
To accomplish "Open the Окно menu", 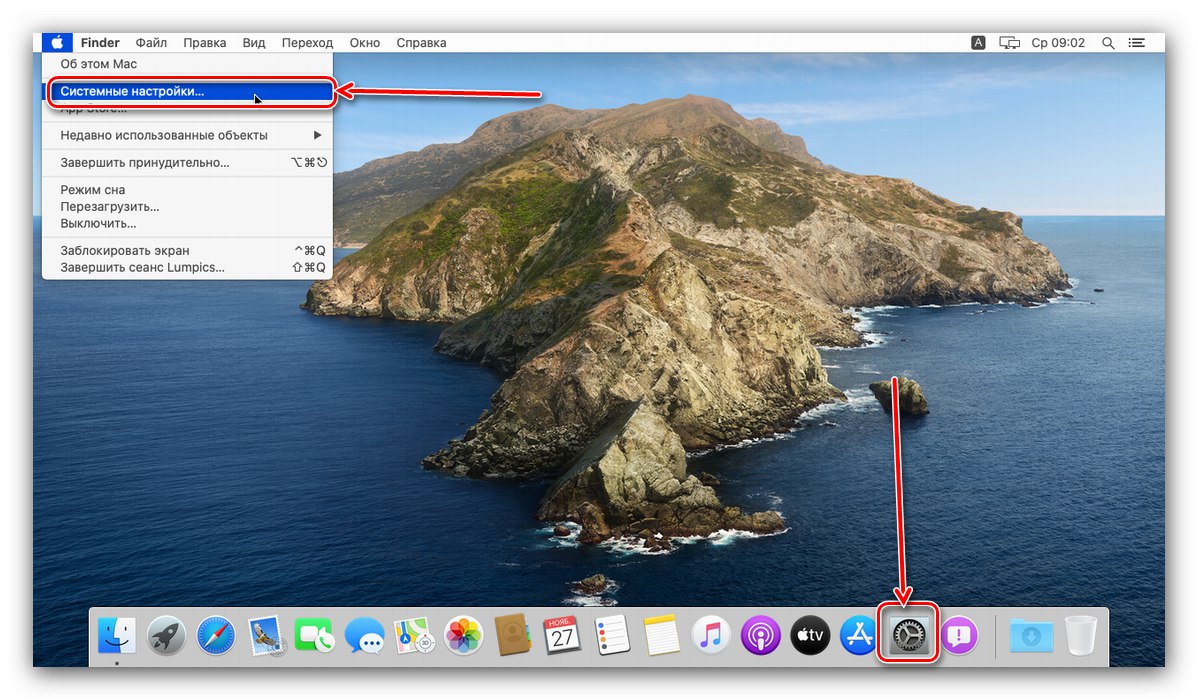I will [364, 43].
